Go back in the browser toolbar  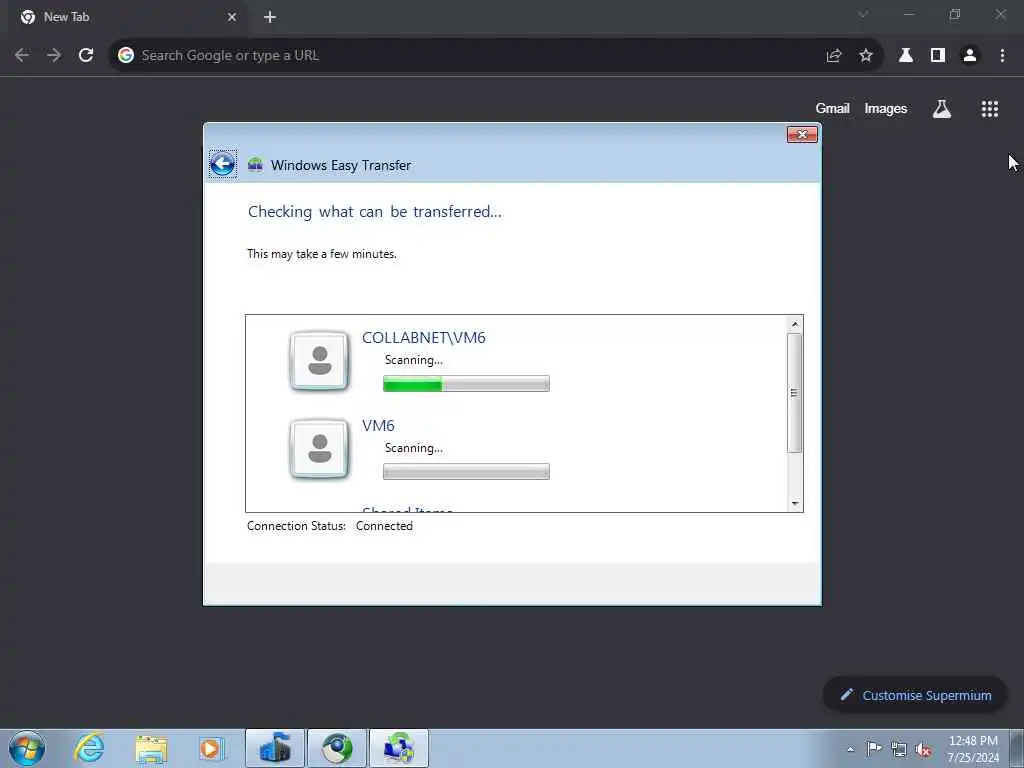22,56
